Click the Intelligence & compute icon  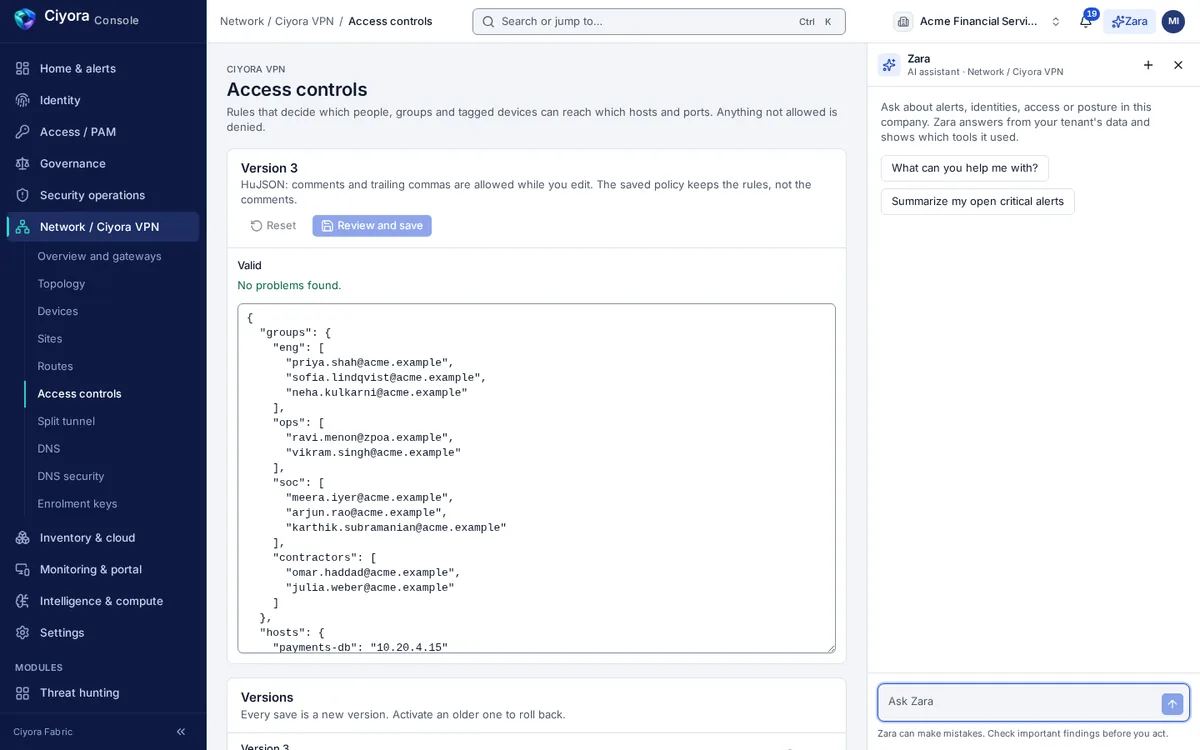(x=23, y=601)
